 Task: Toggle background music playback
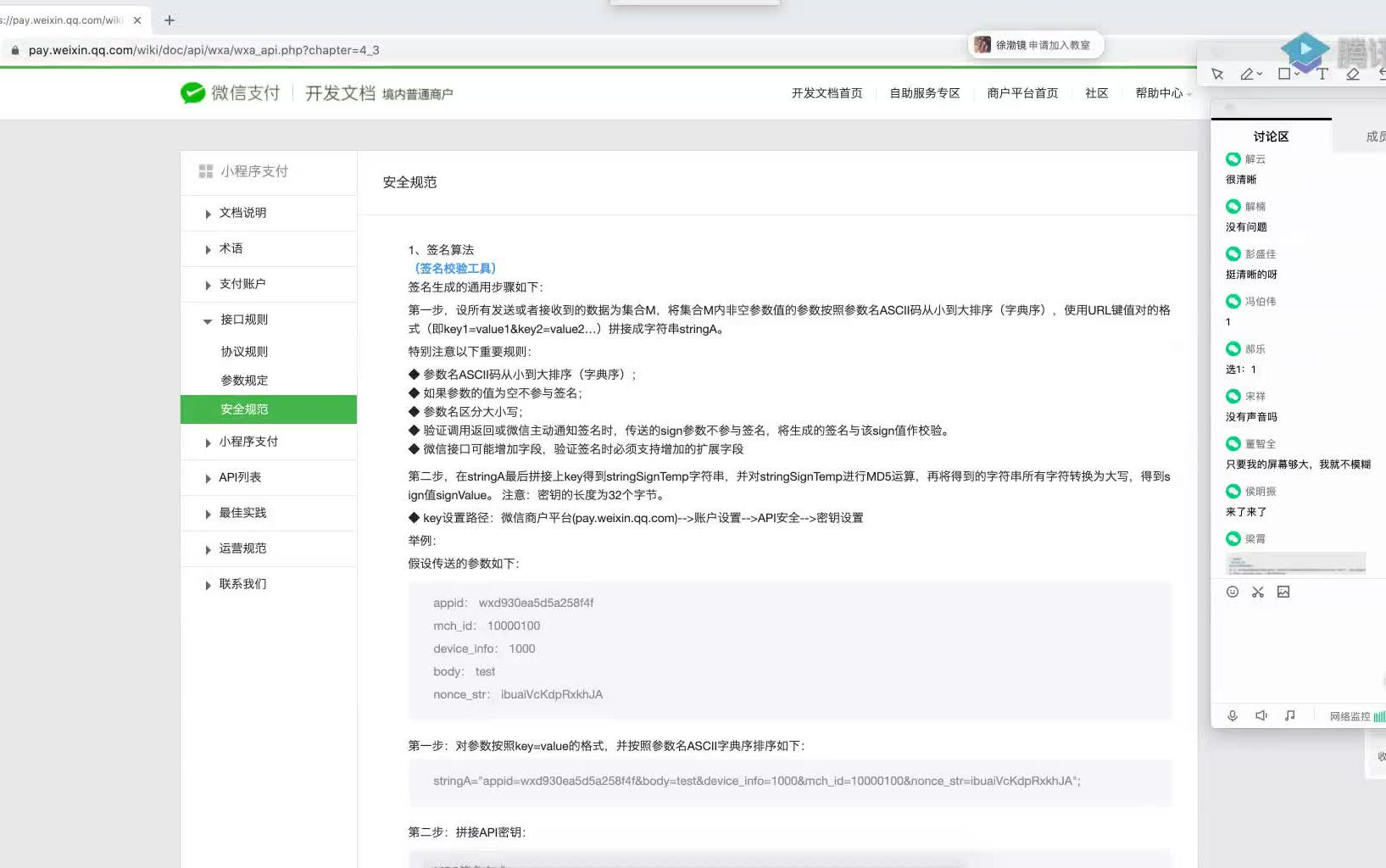[x=1289, y=715]
